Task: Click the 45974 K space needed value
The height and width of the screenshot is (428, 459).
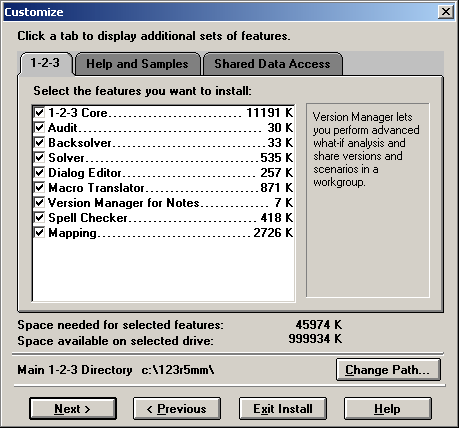Action: coord(319,324)
